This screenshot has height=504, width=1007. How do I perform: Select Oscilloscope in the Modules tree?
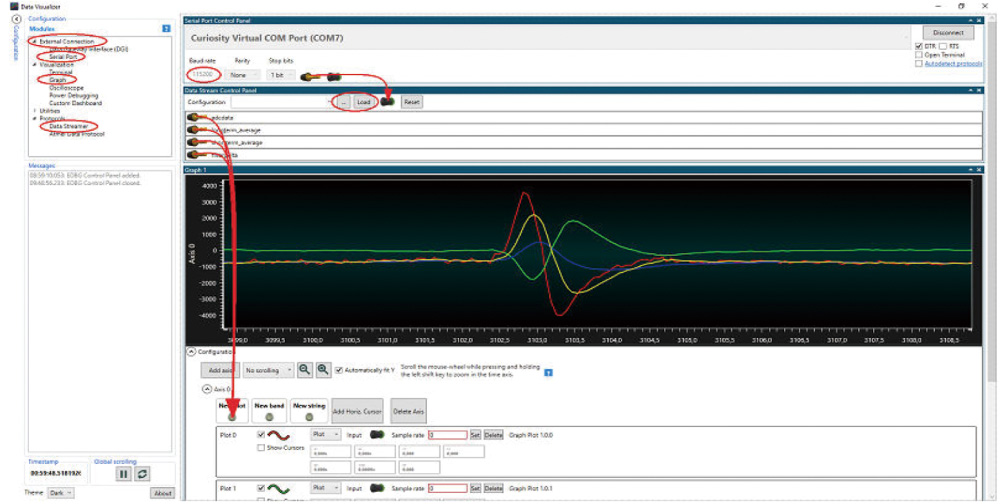point(67,87)
